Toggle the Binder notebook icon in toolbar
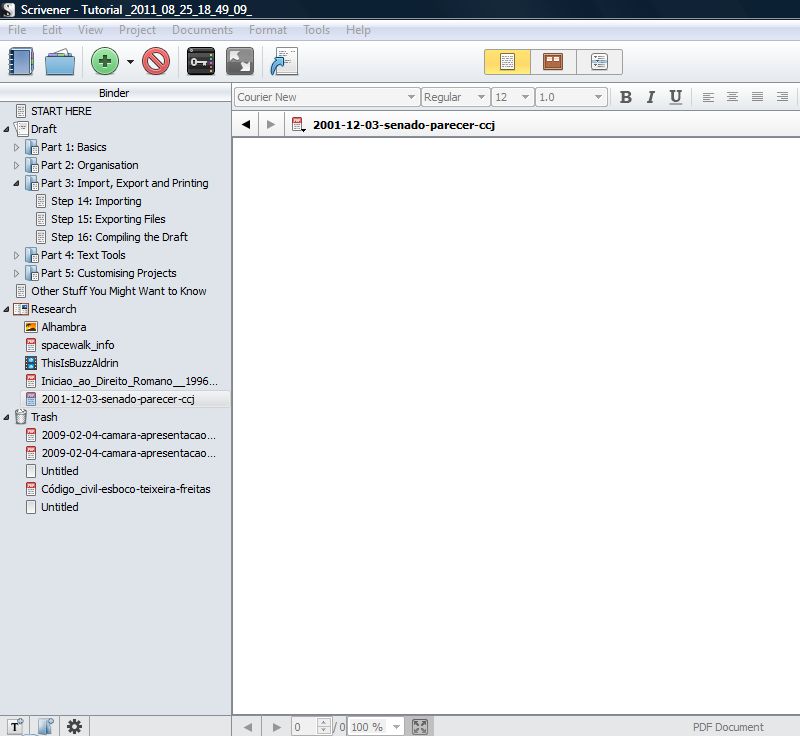Viewport: 800px width, 736px height. pos(21,62)
